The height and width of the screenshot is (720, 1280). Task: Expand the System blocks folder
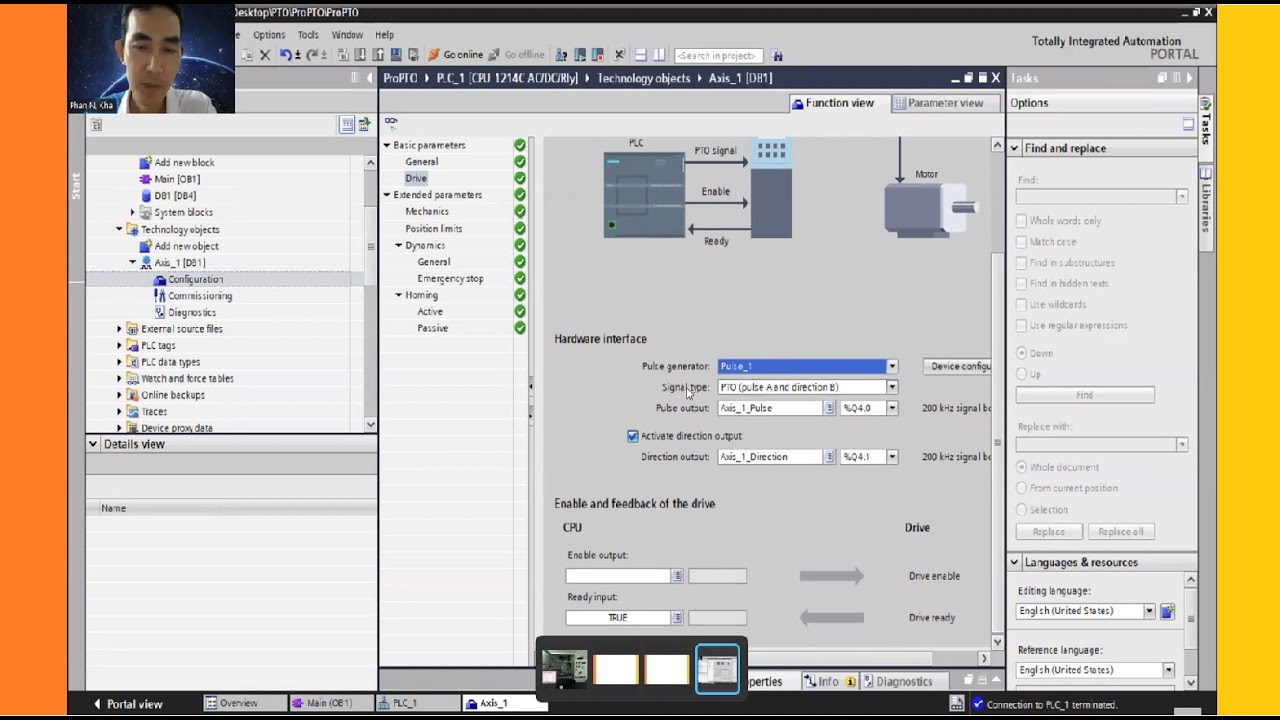pos(132,212)
